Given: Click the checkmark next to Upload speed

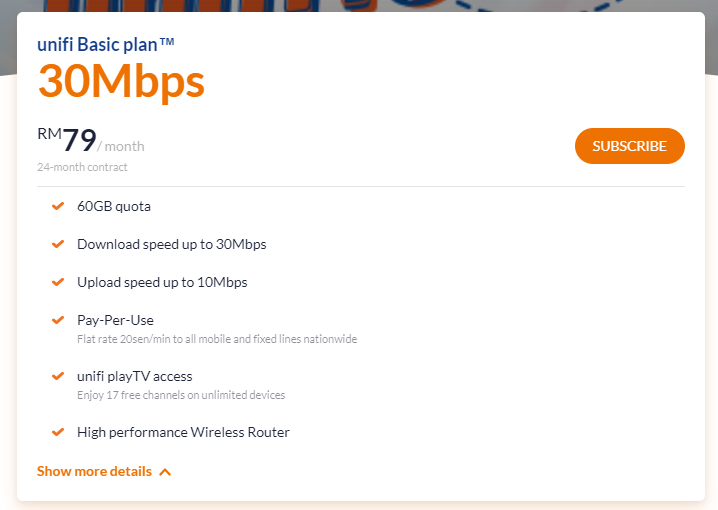Looking at the screenshot, I should (x=58, y=282).
